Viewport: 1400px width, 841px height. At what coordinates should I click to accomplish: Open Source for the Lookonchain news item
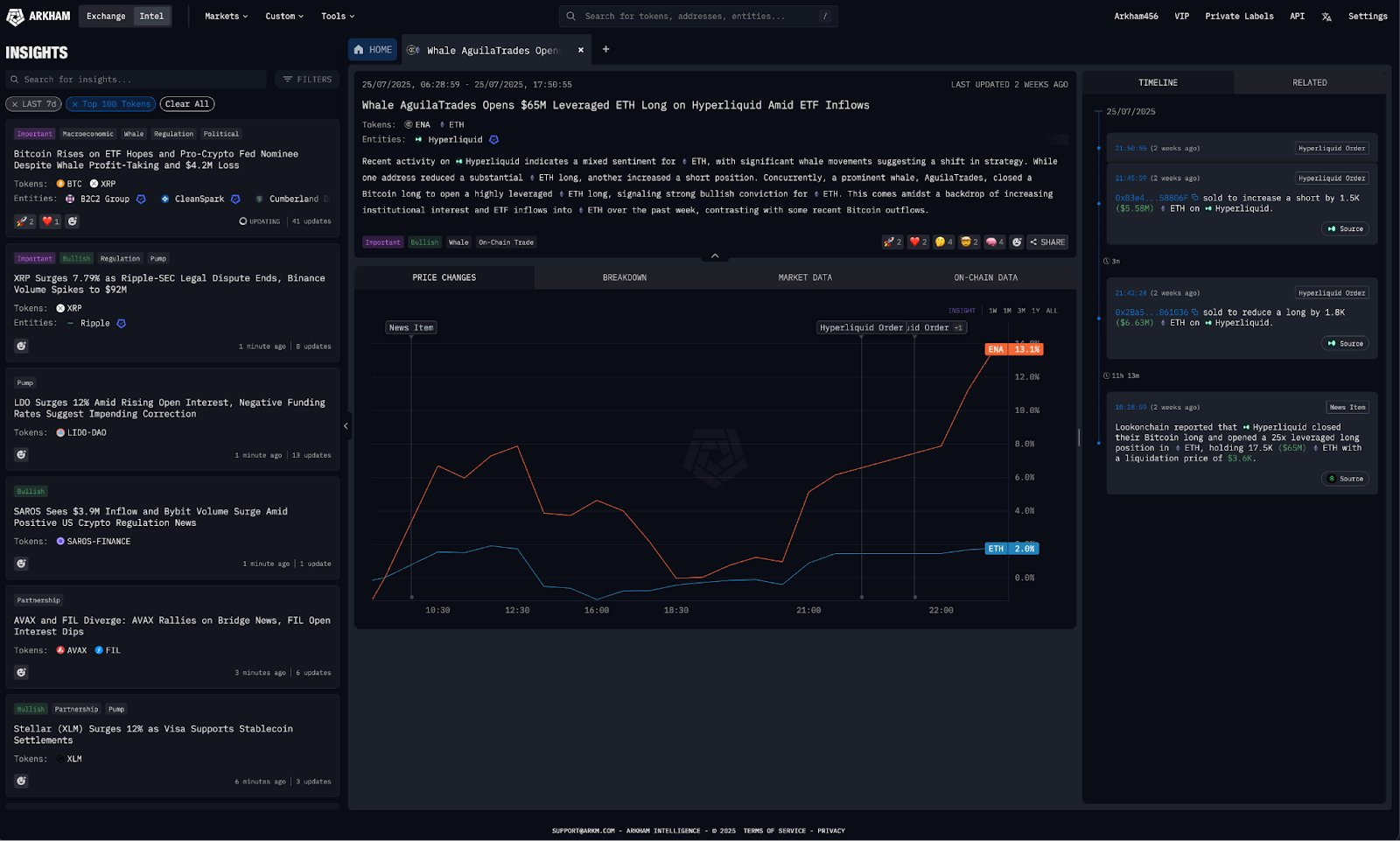(1346, 479)
